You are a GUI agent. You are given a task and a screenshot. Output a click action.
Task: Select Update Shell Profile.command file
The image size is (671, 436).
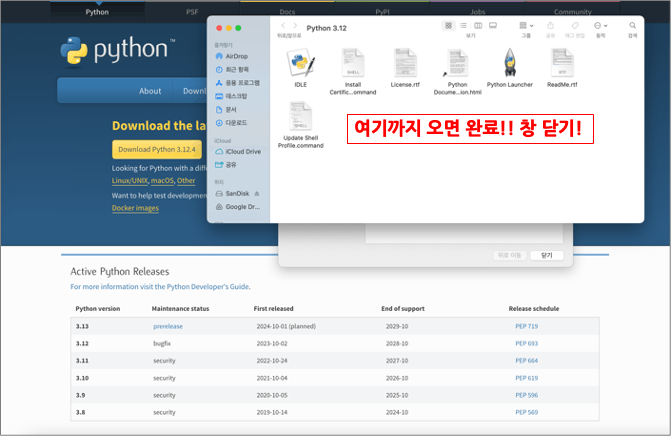(x=300, y=116)
